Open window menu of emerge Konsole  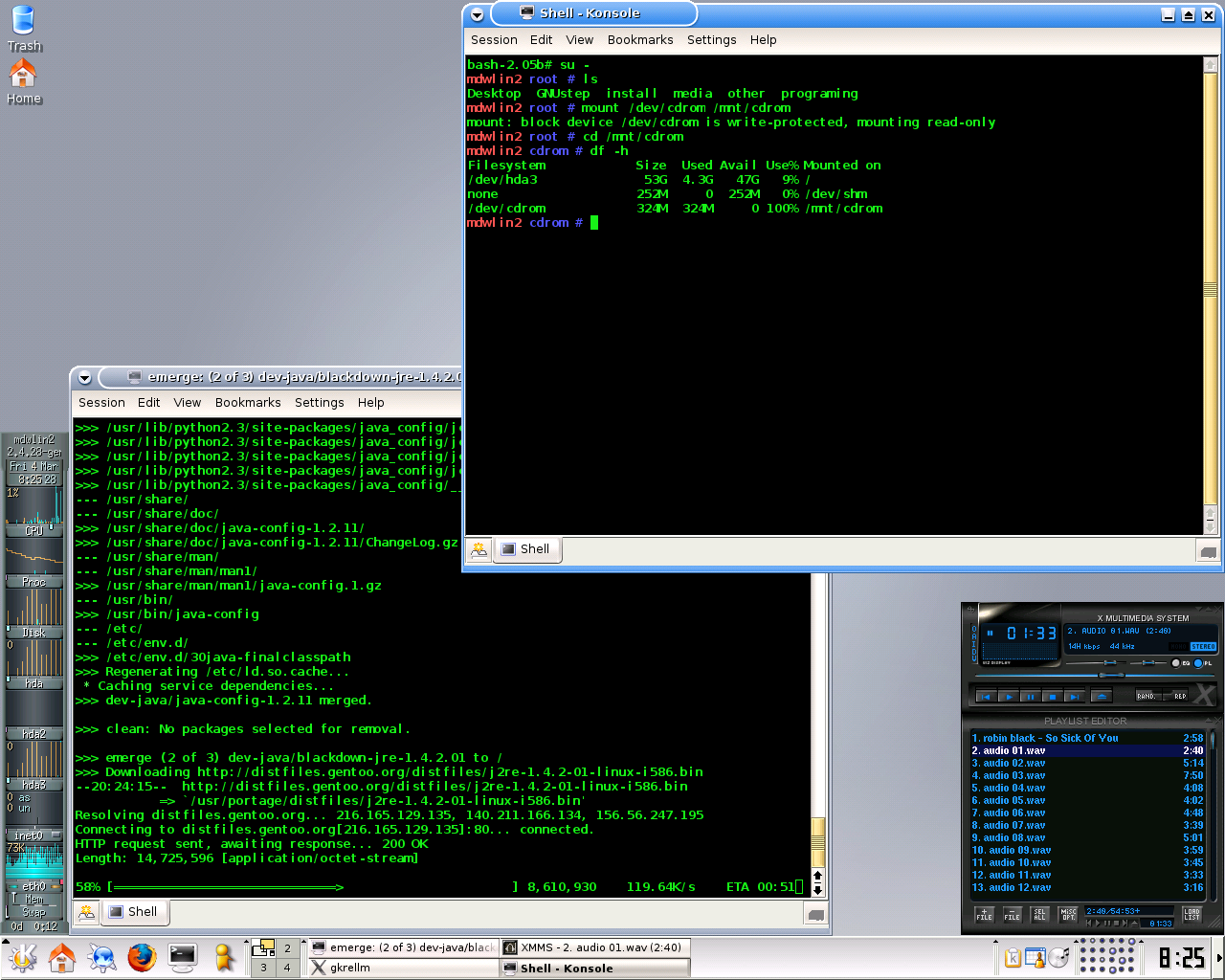(84, 378)
